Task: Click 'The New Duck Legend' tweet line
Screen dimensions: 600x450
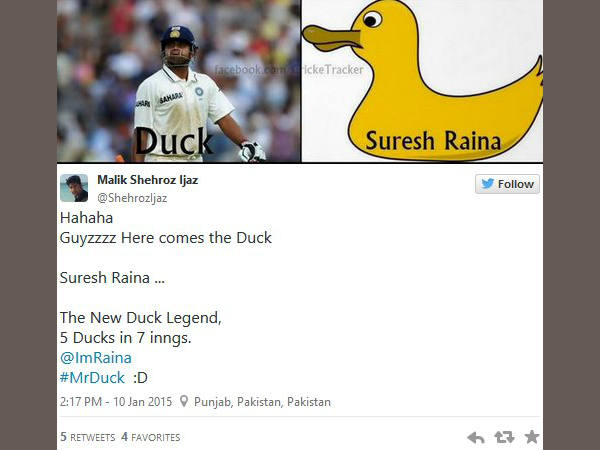Action: point(140,318)
